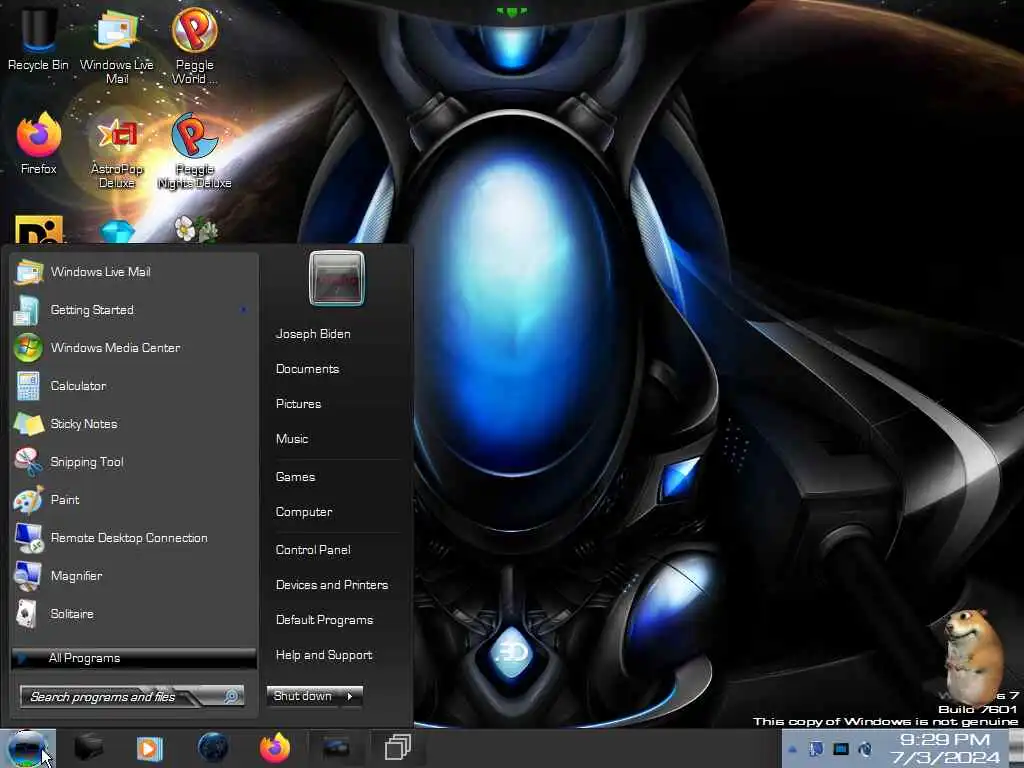Click the globe icon on taskbar

213,748
